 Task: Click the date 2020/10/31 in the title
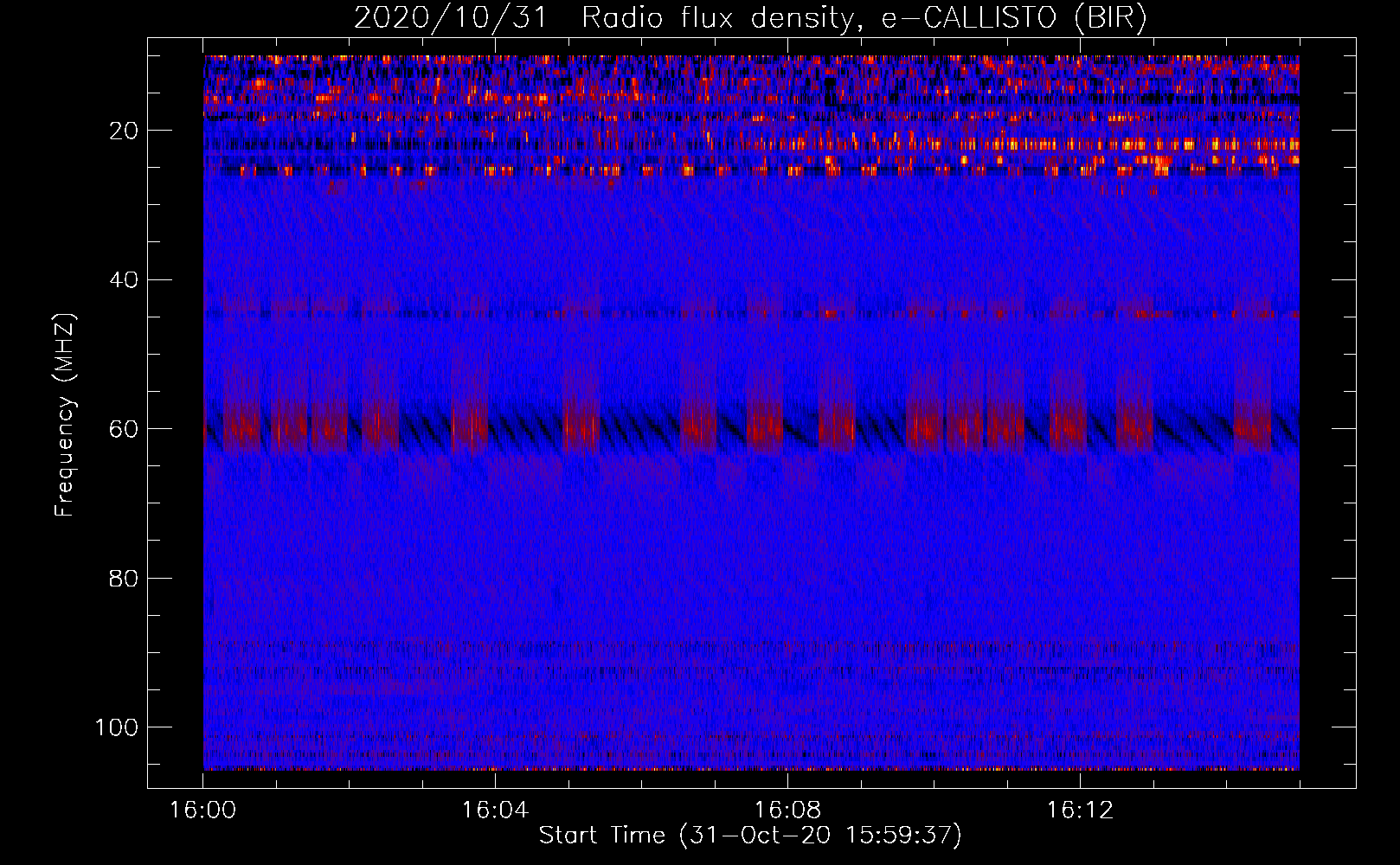tap(450, 18)
